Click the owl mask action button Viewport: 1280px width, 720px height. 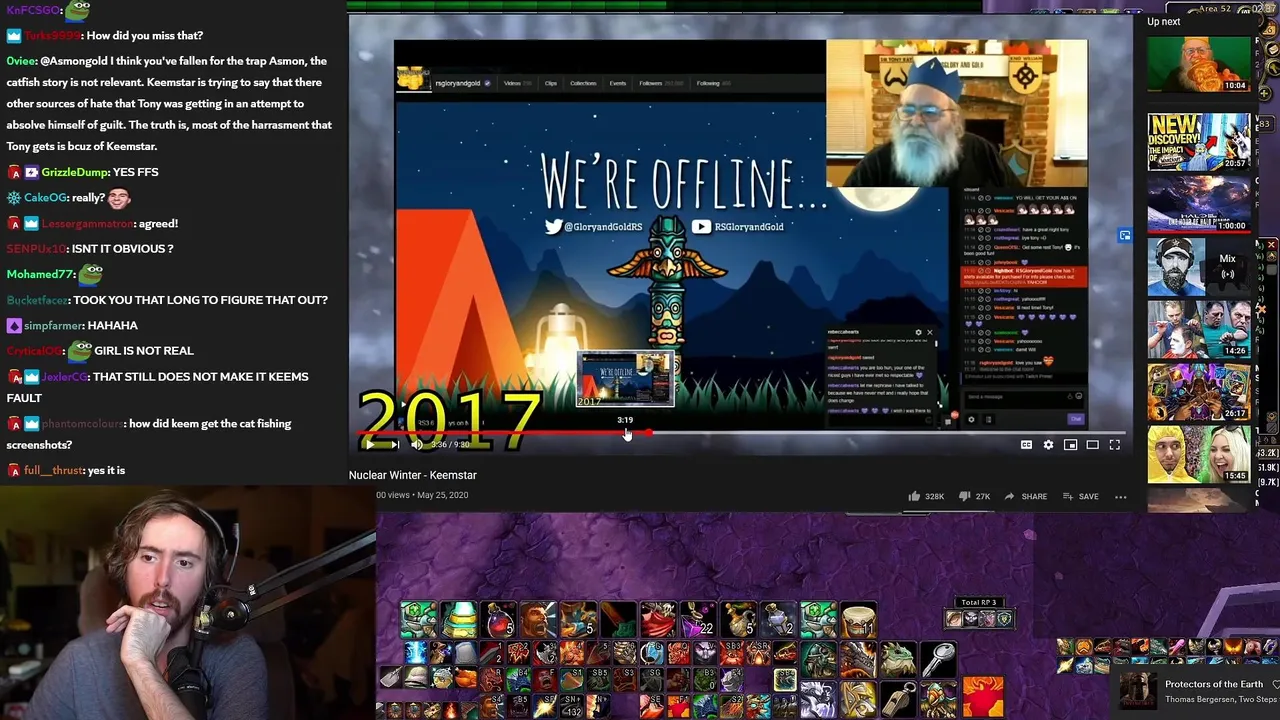pos(938,698)
